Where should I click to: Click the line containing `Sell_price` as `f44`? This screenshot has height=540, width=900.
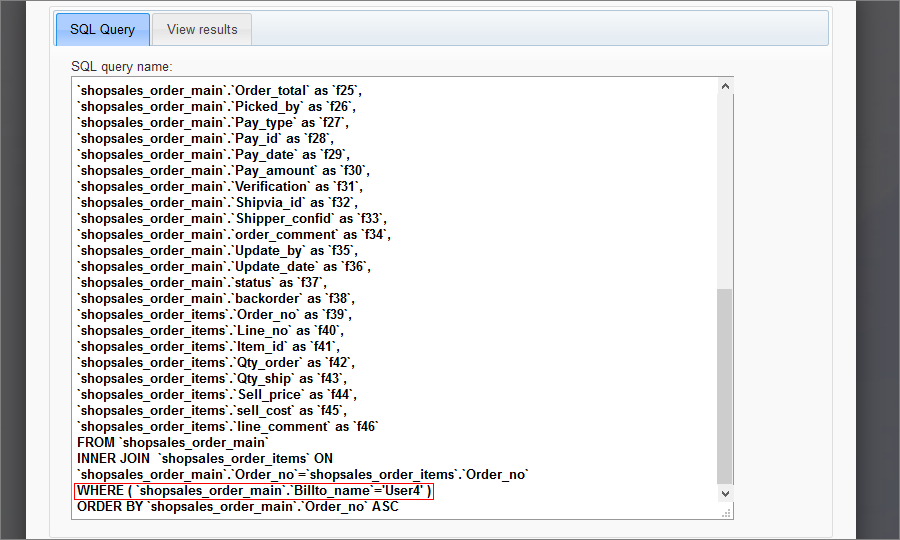[x=218, y=395]
